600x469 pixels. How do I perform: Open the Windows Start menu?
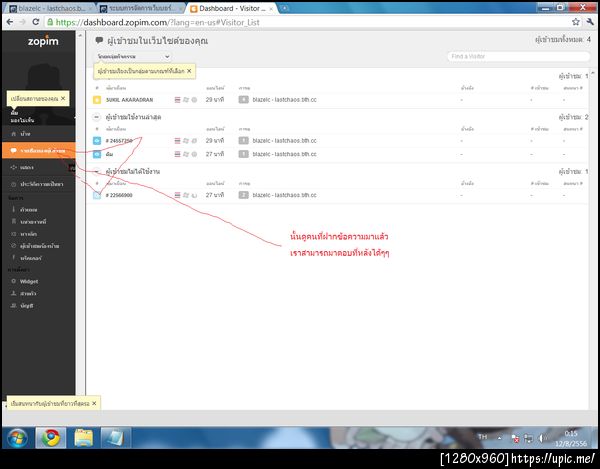[17, 438]
